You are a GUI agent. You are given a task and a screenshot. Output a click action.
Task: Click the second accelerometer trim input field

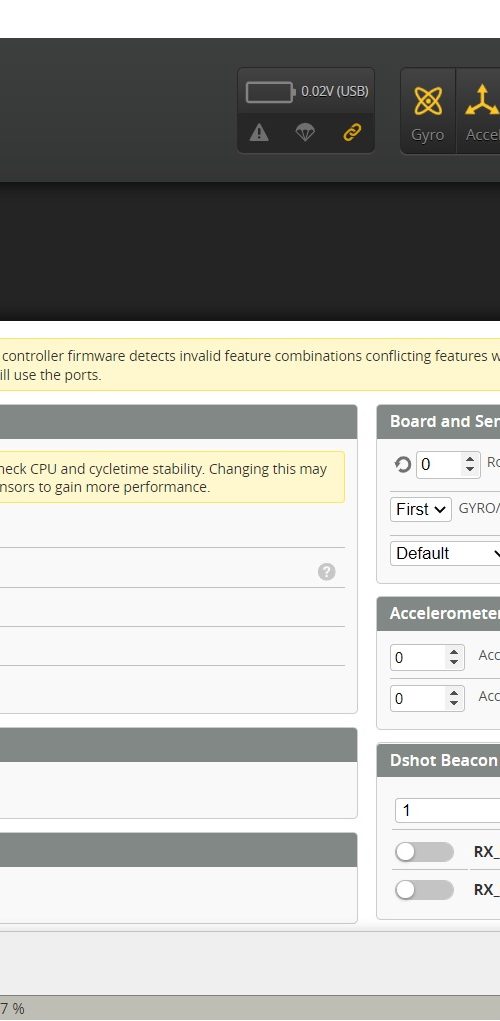point(428,699)
